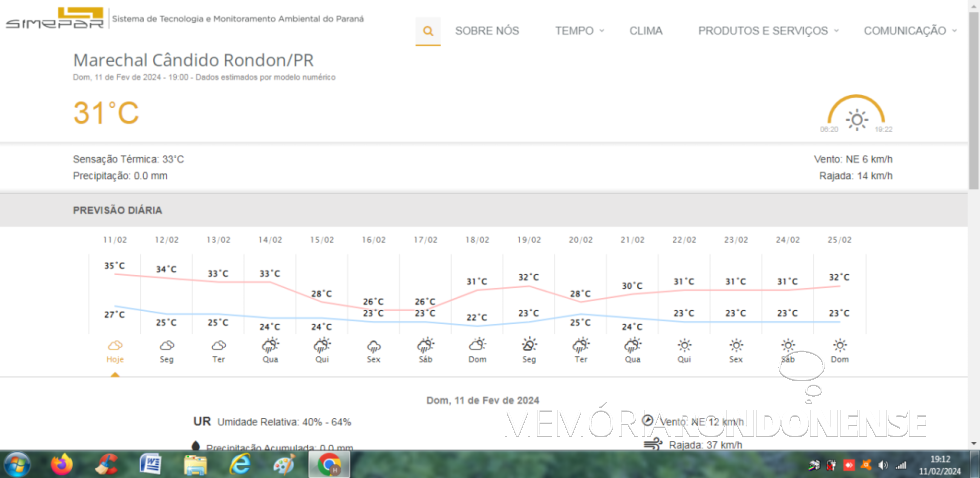Open Firefox from the taskbar

[62, 464]
